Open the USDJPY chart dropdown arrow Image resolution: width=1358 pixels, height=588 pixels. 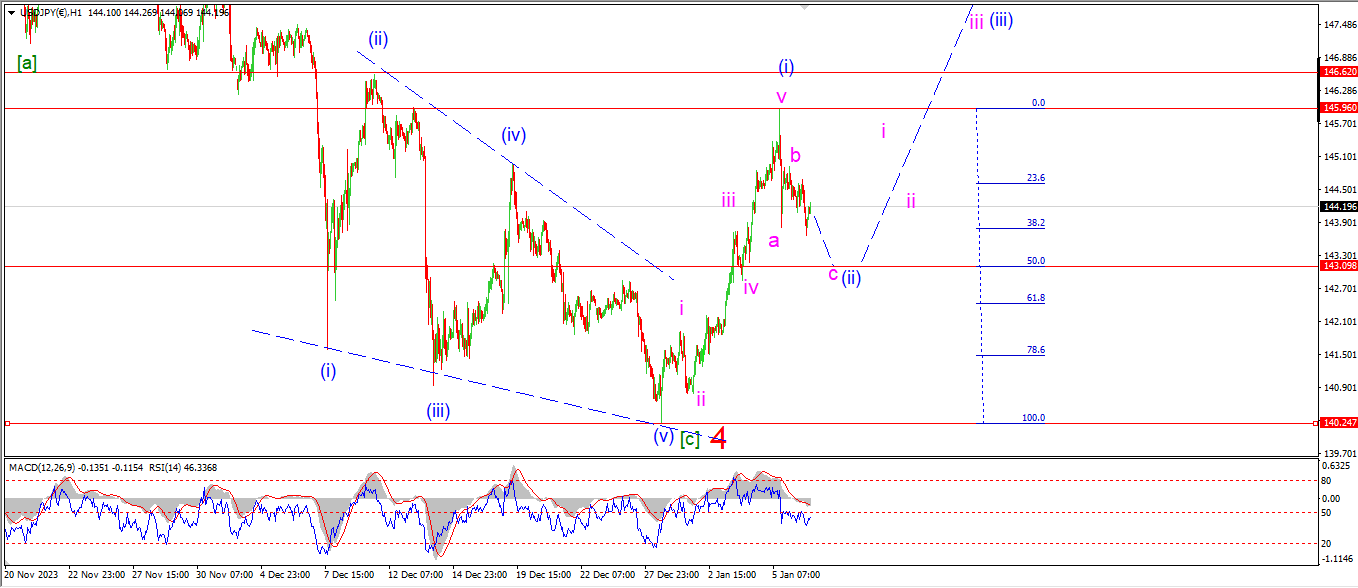[x=11, y=12]
